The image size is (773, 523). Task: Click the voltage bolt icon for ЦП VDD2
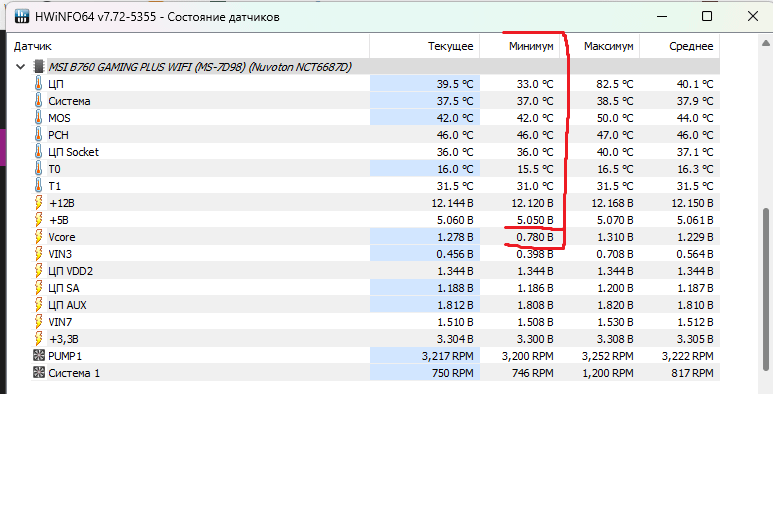coord(38,271)
